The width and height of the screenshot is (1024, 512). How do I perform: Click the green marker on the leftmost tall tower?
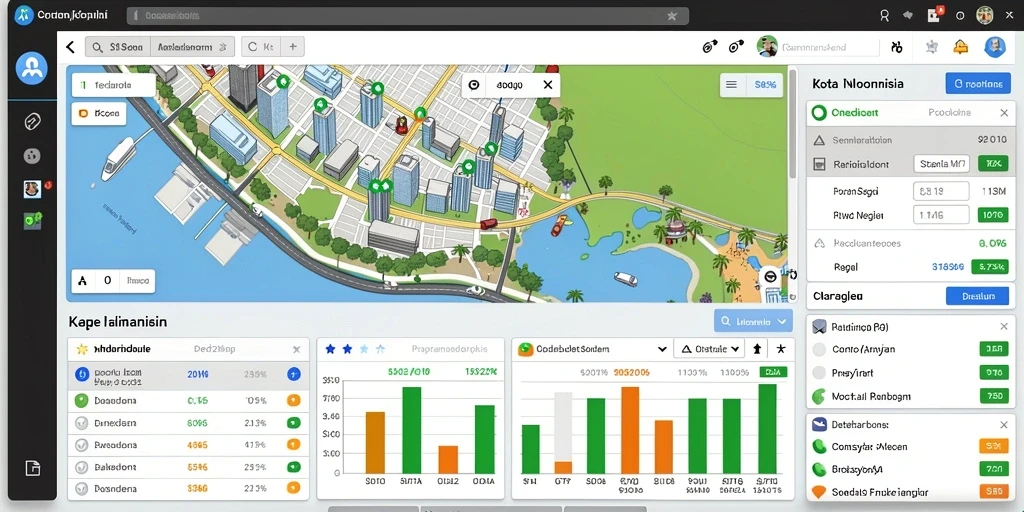pyautogui.click(x=283, y=81)
